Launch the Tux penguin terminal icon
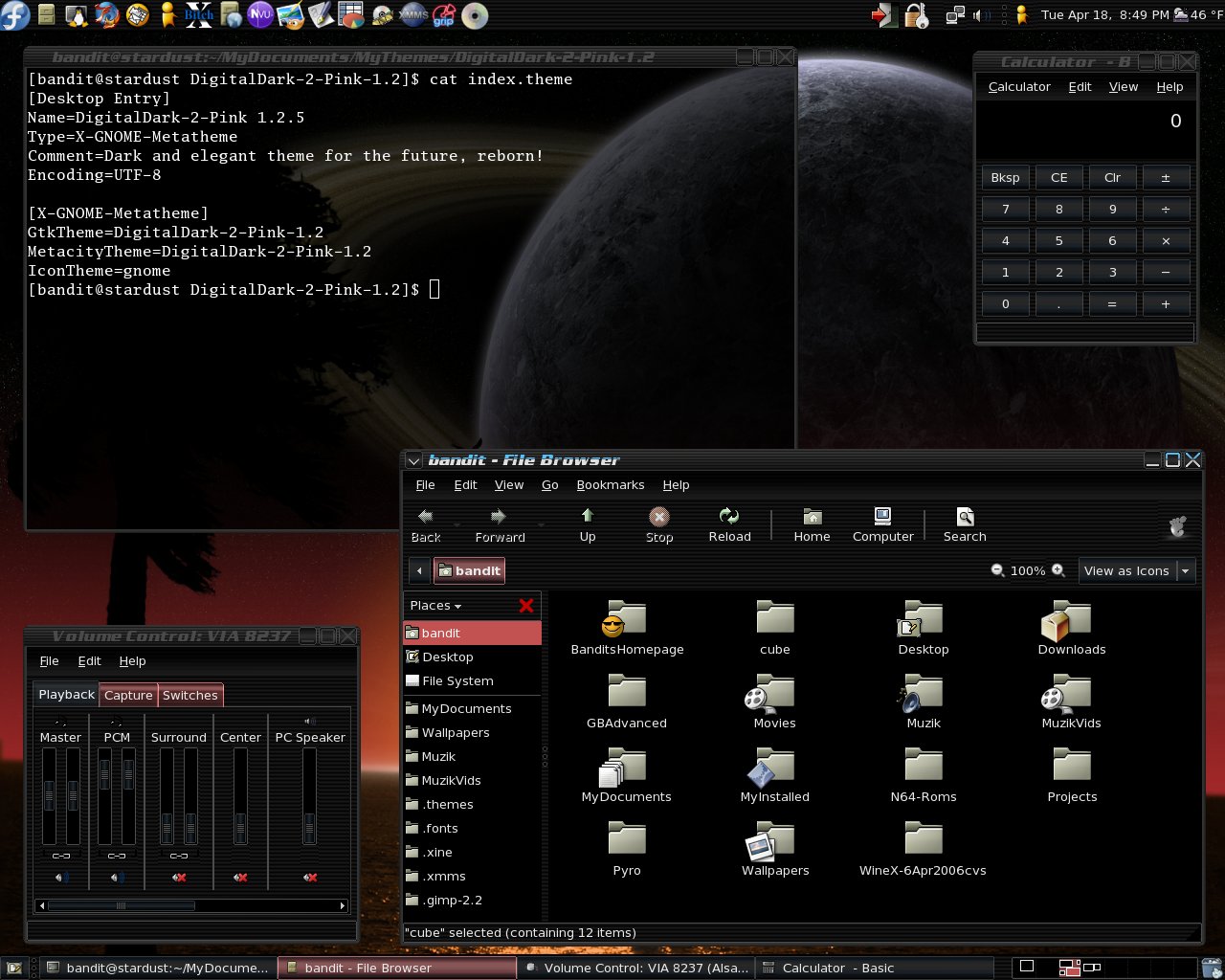 click(x=77, y=15)
